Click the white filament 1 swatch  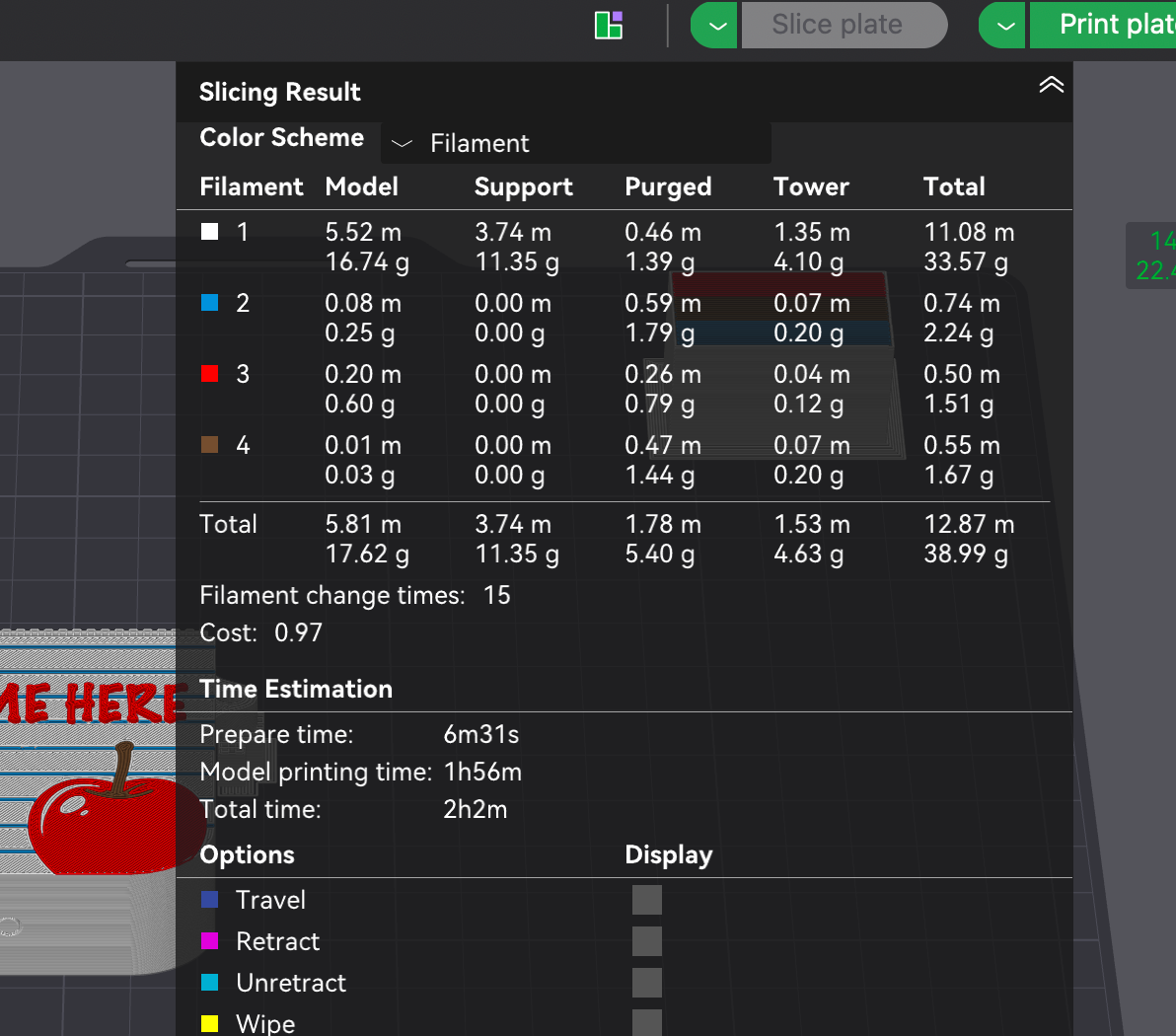(210, 232)
